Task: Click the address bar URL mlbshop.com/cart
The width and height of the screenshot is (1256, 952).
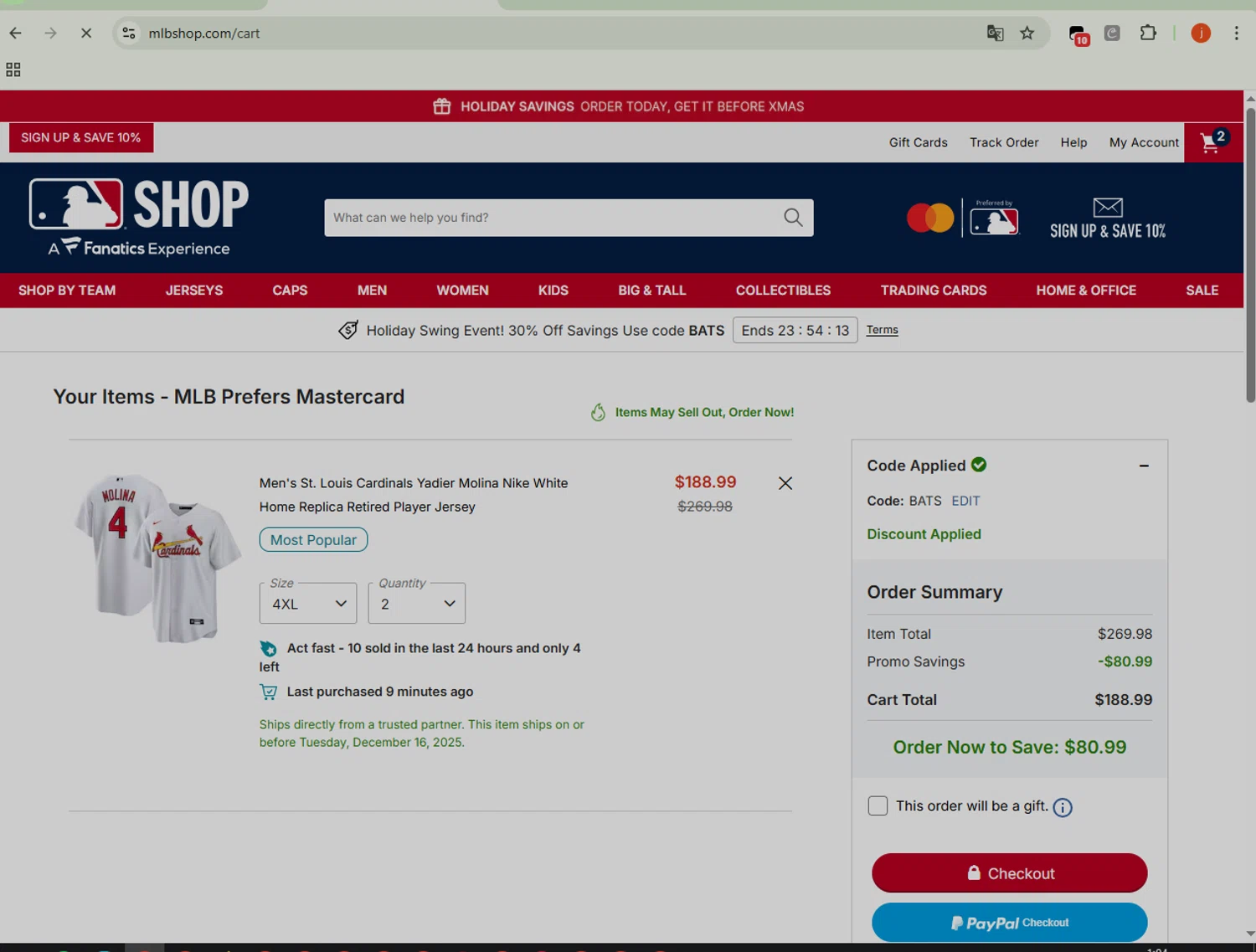Action: pyautogui.click(x=204, y=33)
